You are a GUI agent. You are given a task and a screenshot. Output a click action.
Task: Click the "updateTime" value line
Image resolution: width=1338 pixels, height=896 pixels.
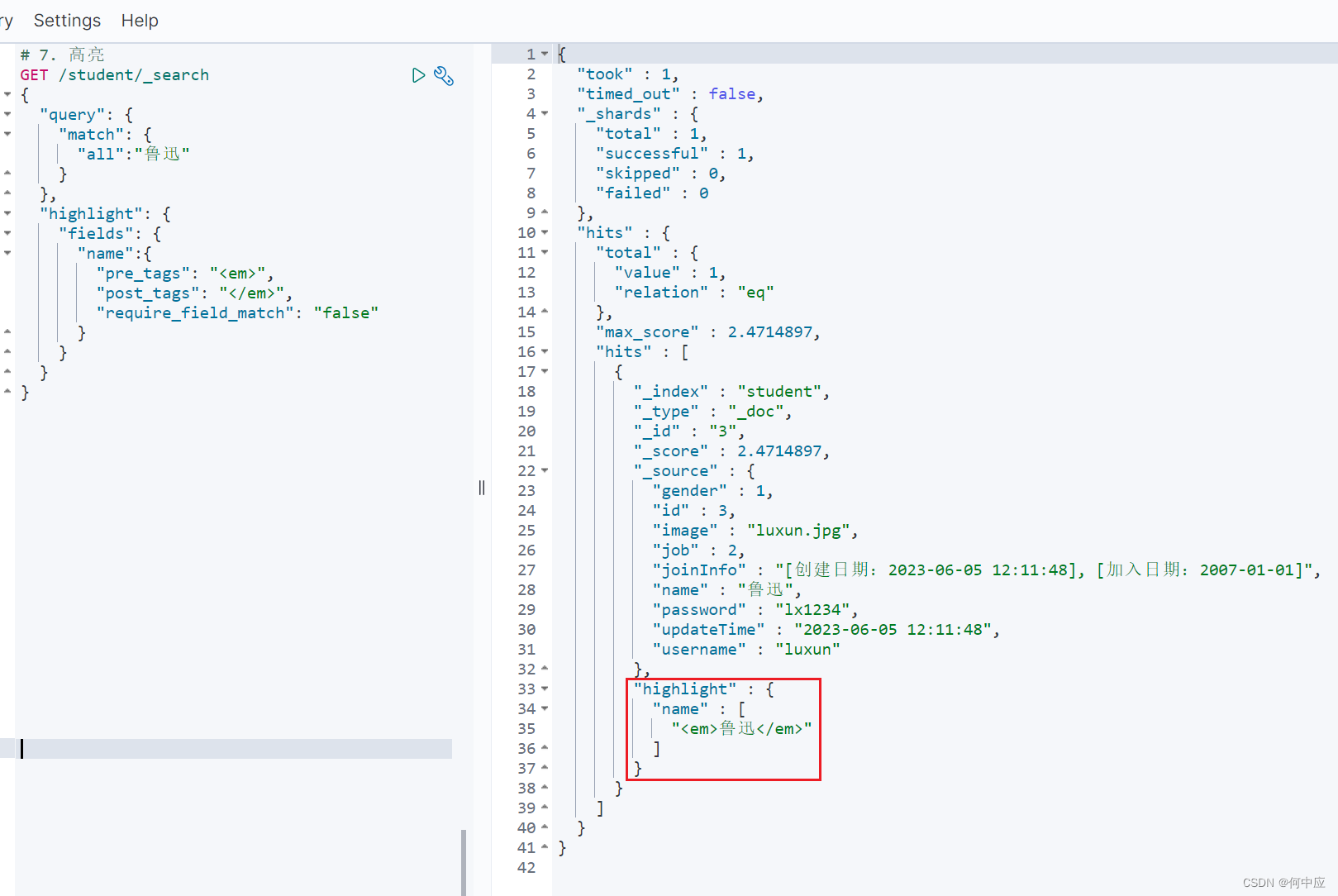[x=826, y=630]
